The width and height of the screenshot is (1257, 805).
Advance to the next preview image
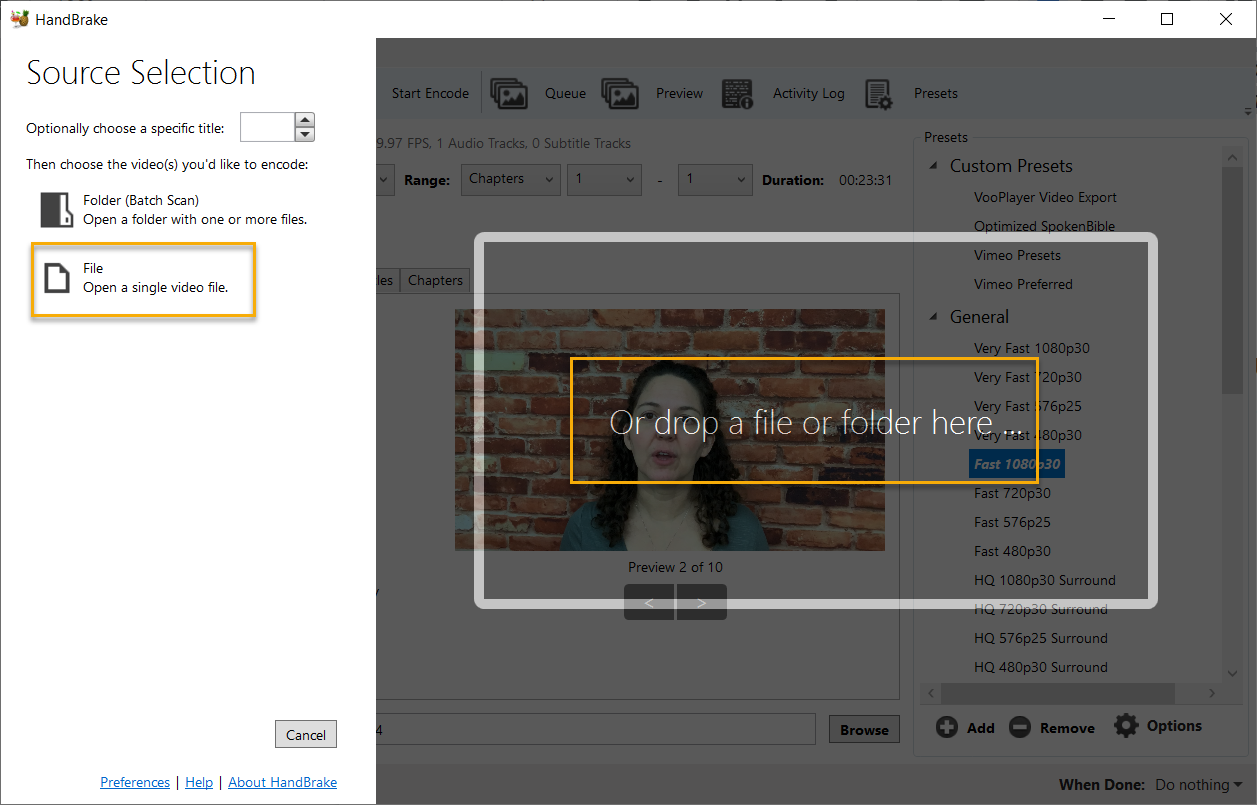point(701,602)
